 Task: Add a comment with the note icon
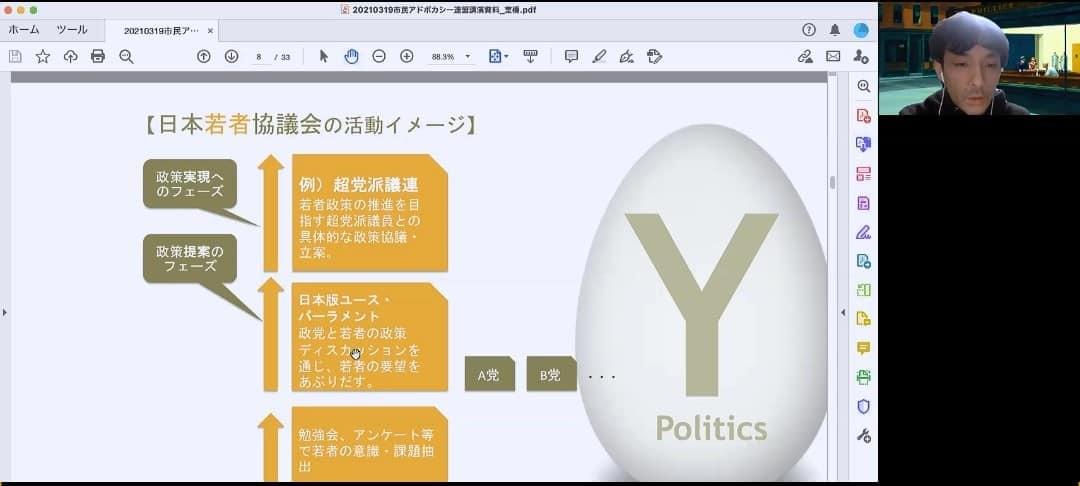click(x=571, y=56)
